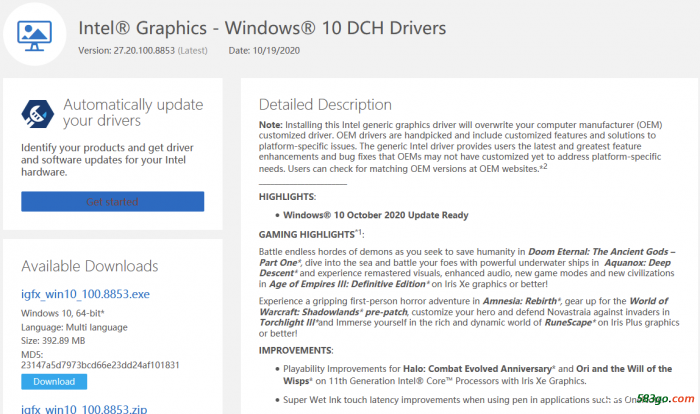Click the Automatically update your drivers heading

[133, 113]
